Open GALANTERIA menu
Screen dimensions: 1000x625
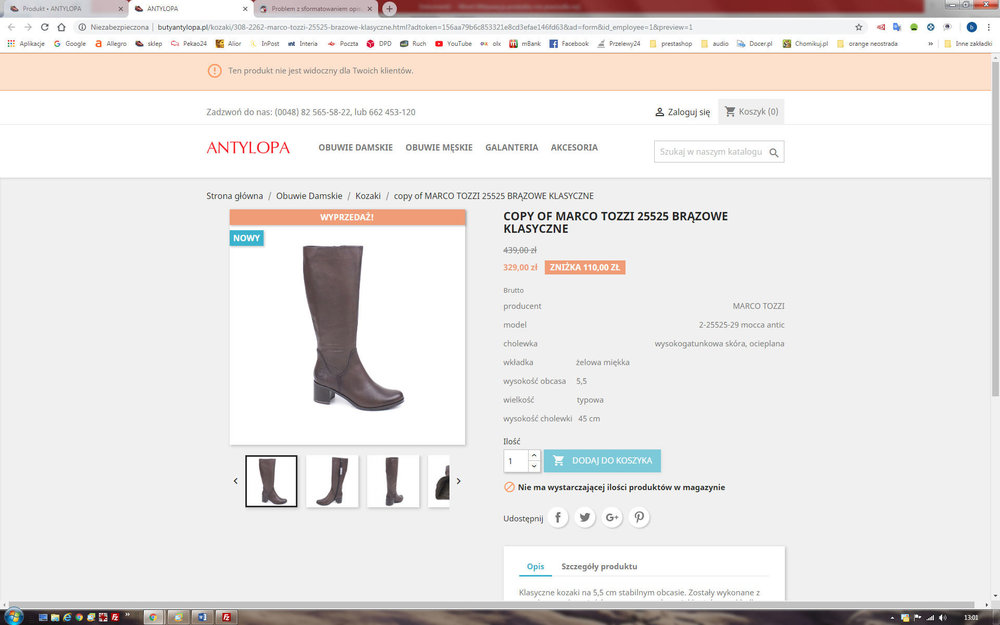(511, 147)
